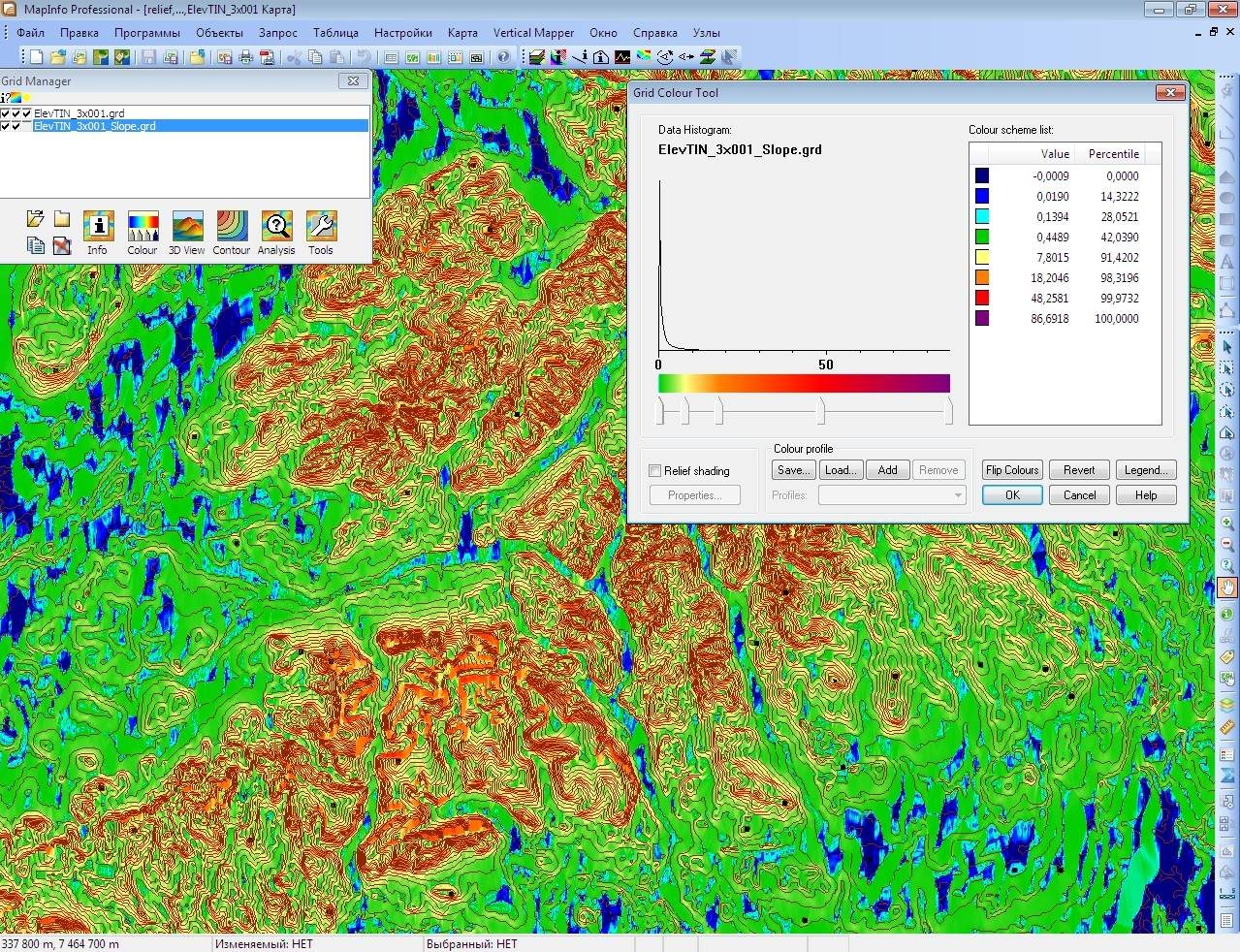The width and height of the screenshot is (1240, 952).
Task: Launch the 3D View tool
Action: 187,232
